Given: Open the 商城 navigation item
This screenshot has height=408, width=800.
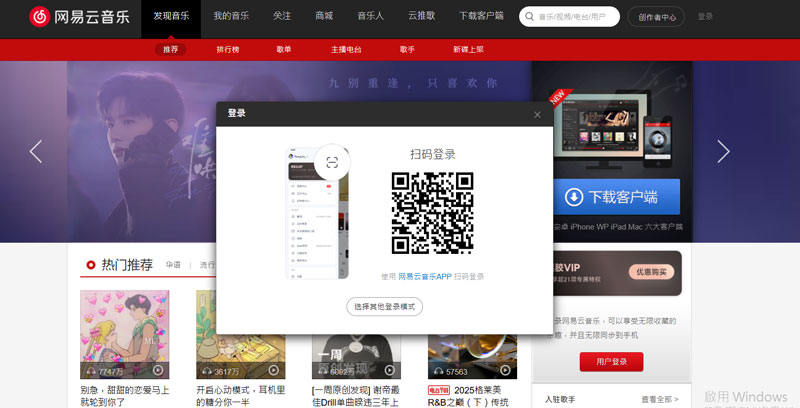Looking at the screenshot, I should pyautogui.click(x=324, y=16).
